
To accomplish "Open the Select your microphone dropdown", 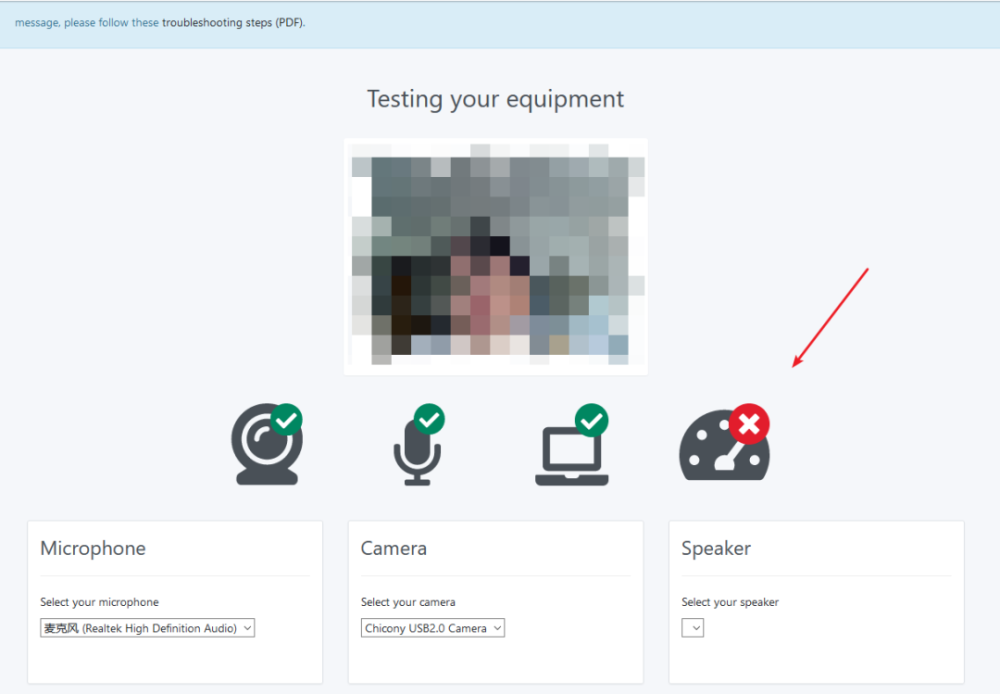I will [x=147, y=628].
